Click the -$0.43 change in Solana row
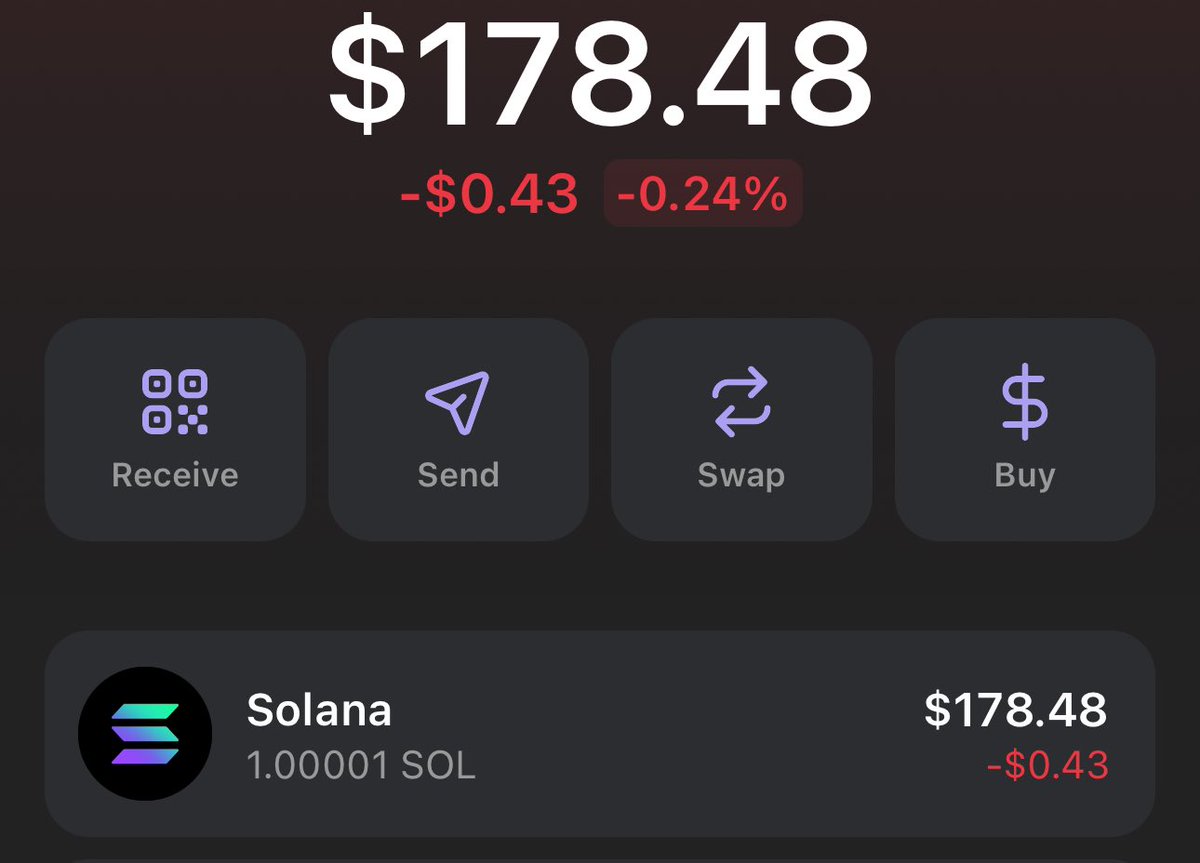 [1047, 766]
